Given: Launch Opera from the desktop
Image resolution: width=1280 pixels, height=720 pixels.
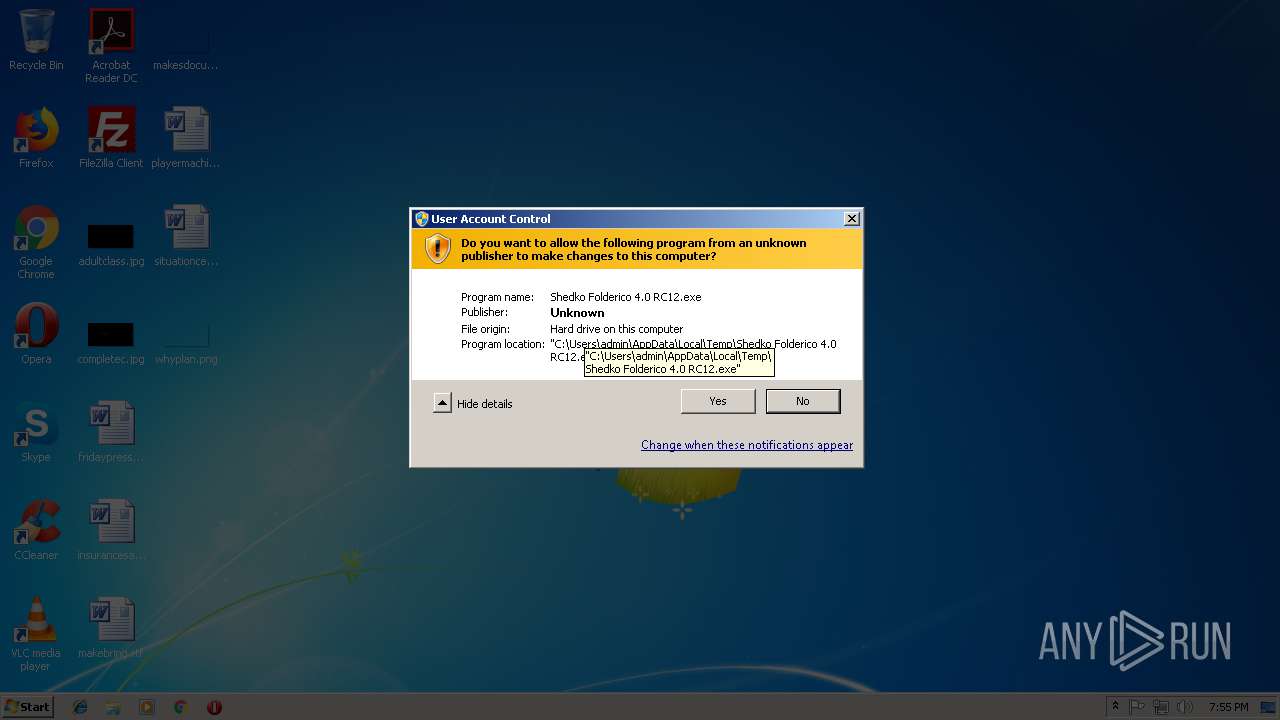Looking at the screenshot, I should 36,334.
